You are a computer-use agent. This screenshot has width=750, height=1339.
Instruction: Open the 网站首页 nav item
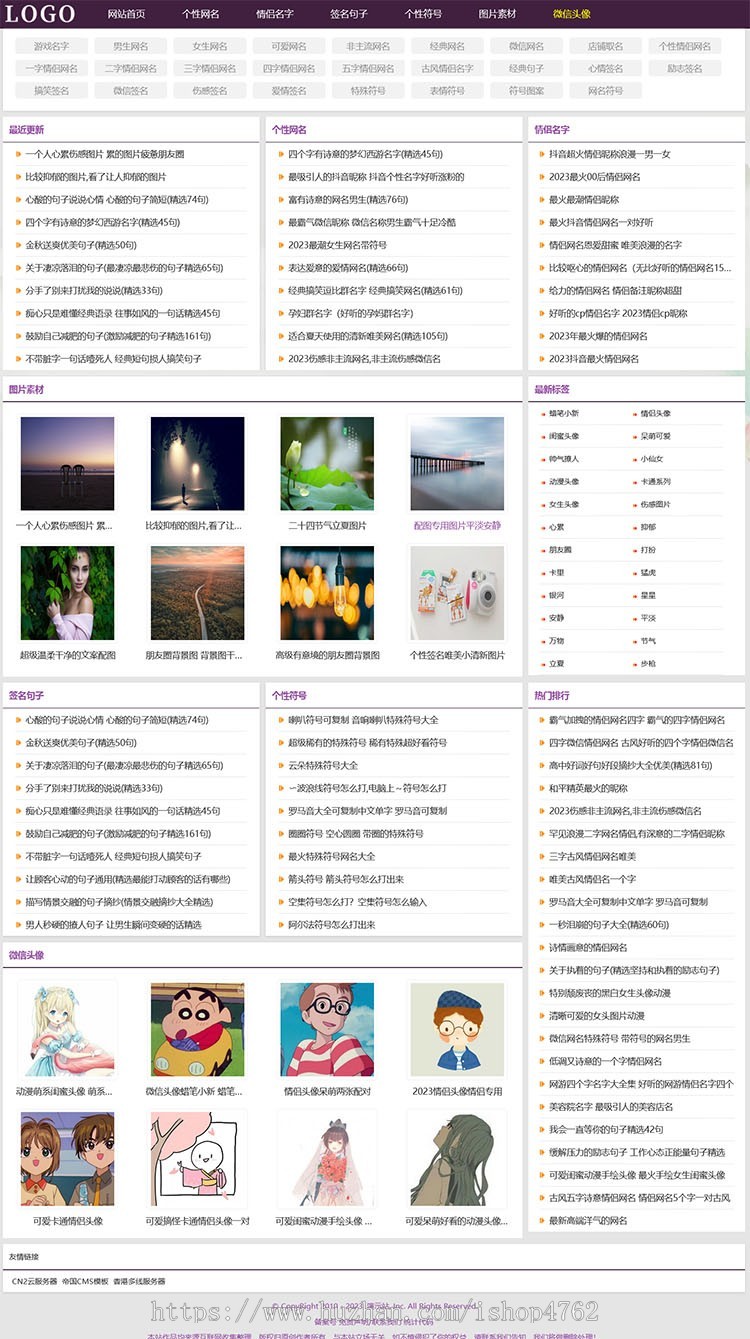(x=126, y=14)
